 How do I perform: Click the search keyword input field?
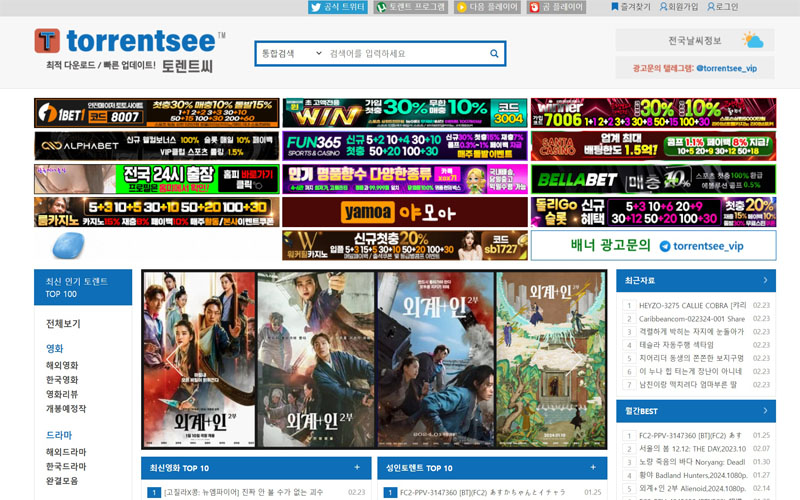pyautogui.click(x=406, y=54)
